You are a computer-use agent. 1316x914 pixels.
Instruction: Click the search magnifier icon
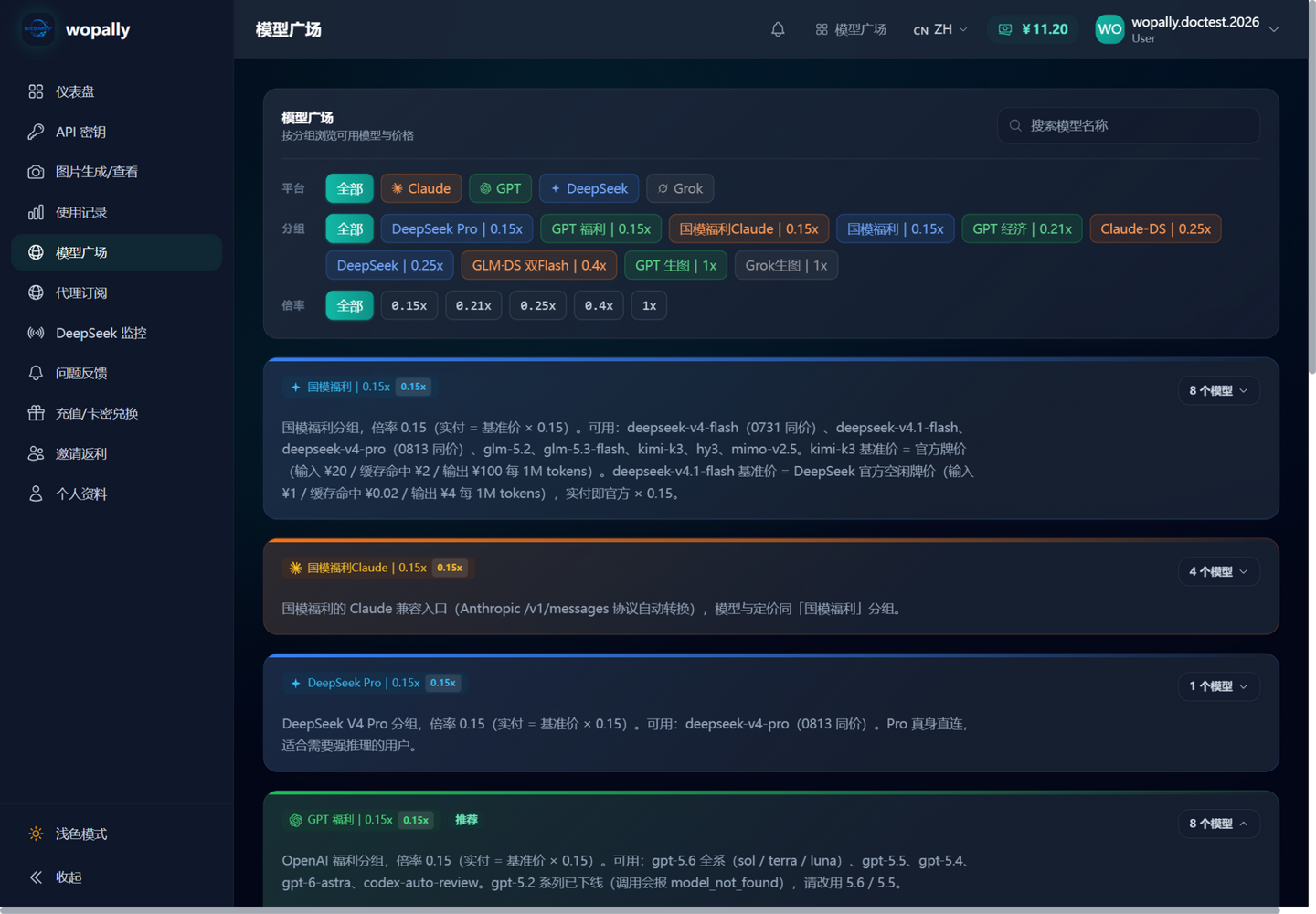coord(1015,125)
